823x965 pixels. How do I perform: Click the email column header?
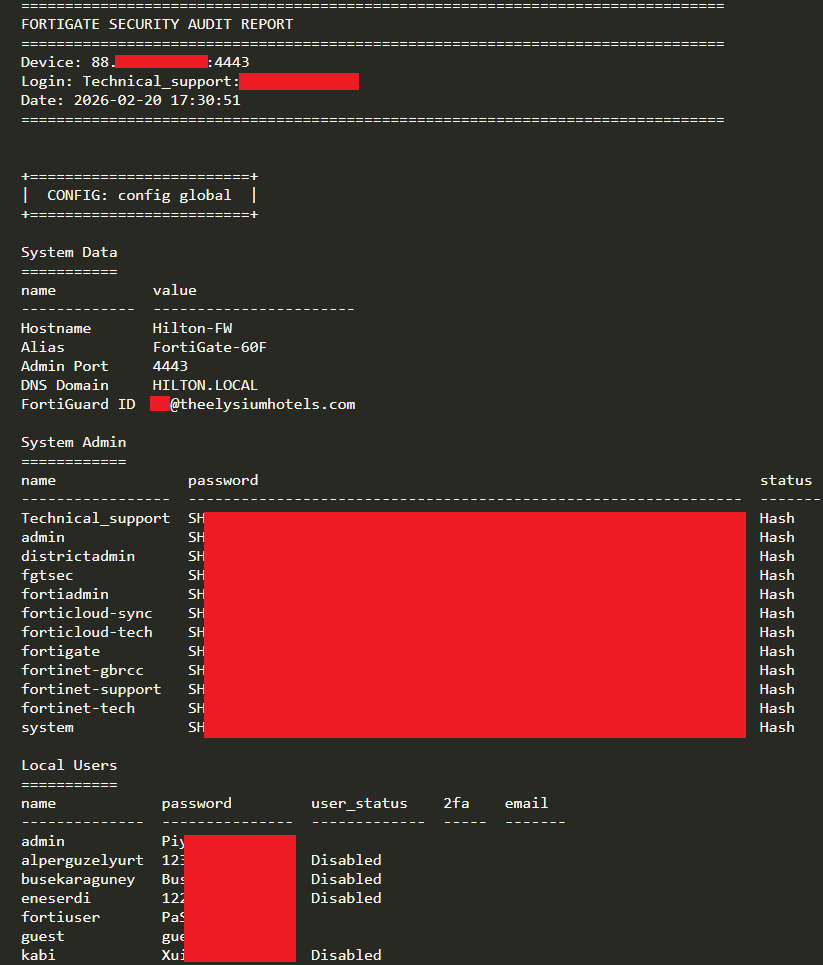(526, 804)
